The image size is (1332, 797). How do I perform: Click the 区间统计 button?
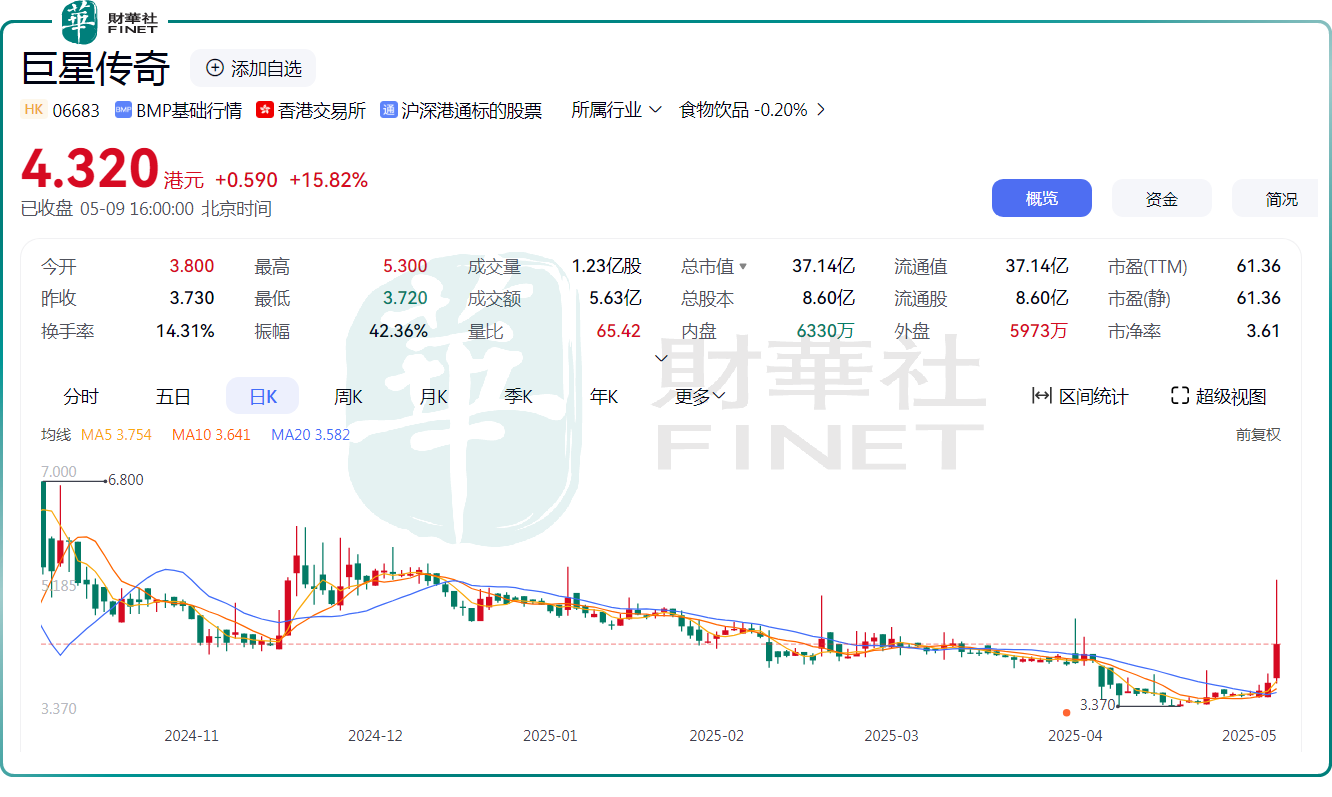click(1080, 396)
